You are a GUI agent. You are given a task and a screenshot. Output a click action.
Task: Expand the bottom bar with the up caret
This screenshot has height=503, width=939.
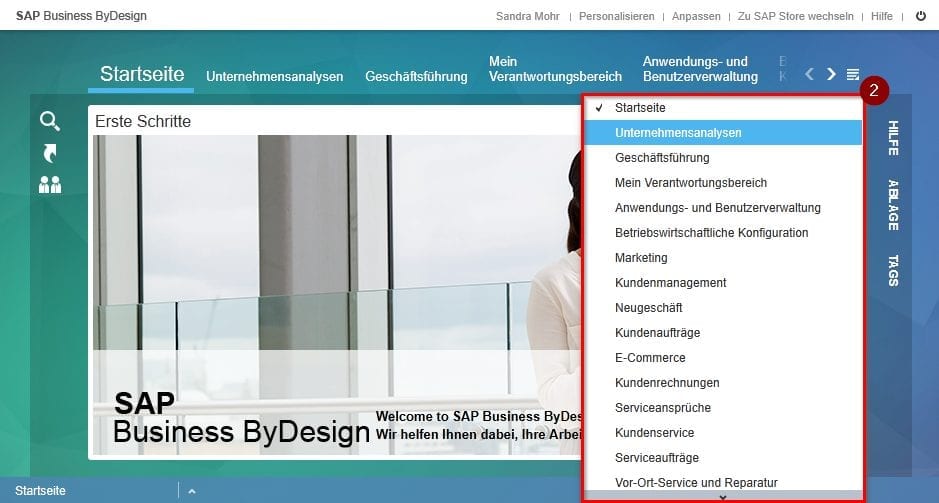click(x=192, y=491)
